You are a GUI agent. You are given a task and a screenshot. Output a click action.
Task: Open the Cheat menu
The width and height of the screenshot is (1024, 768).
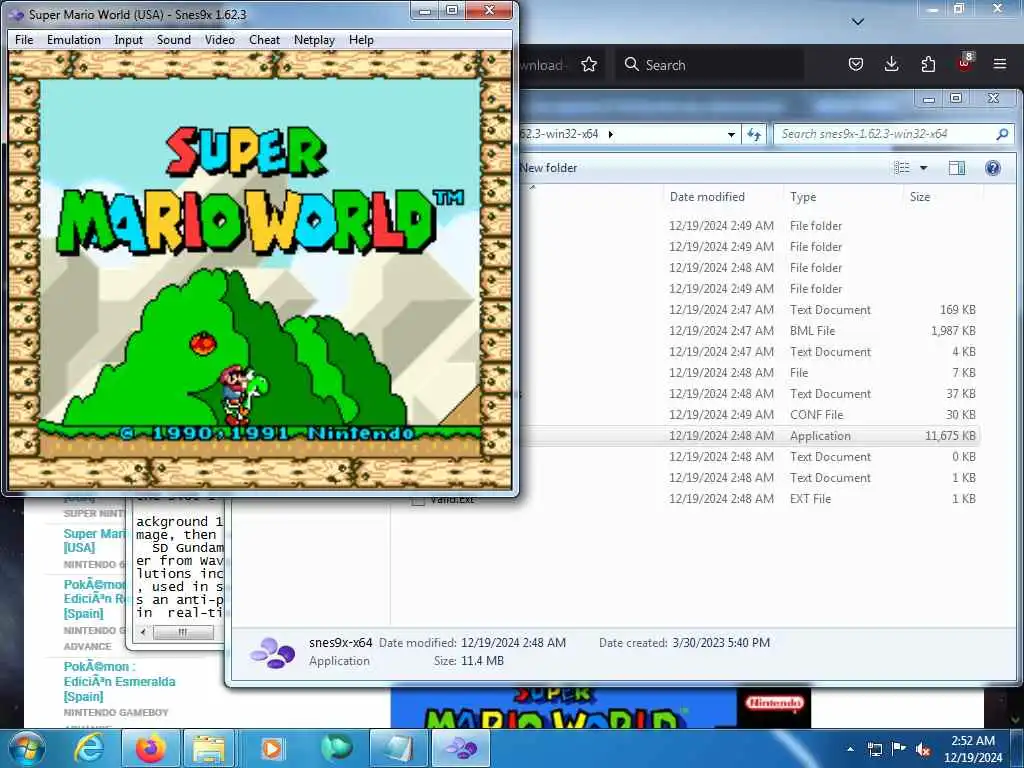coord(264,40)
